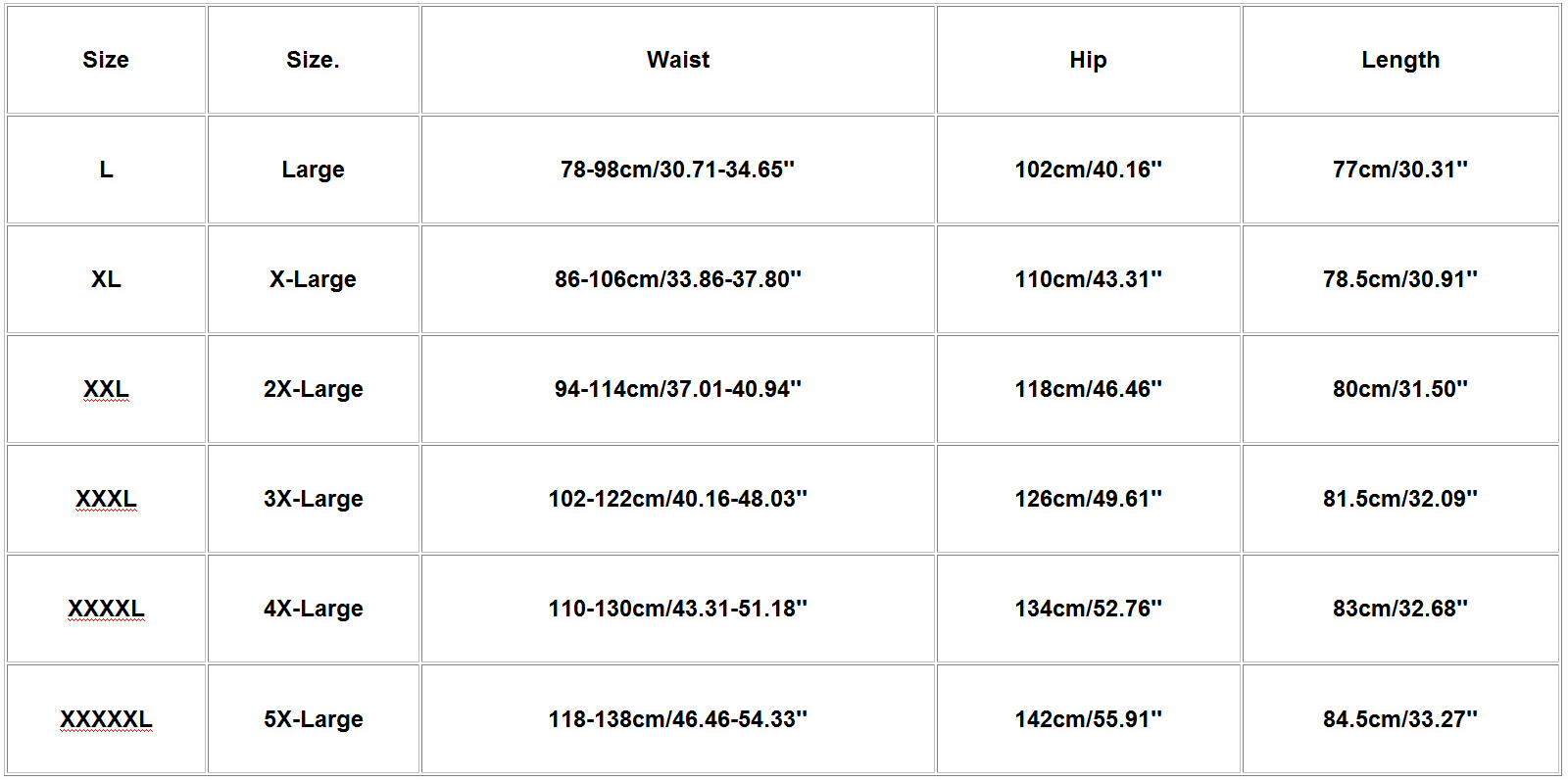Select hip cell 110cm/43.31"

1088,279
